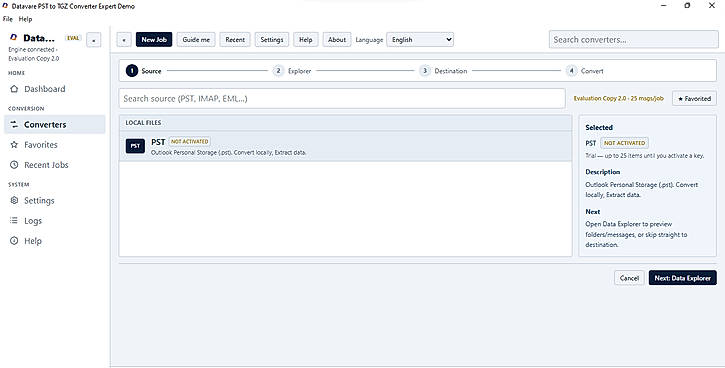Click the back chevron button in toolbar
The image size is (725, 368).
click(124, 40)
